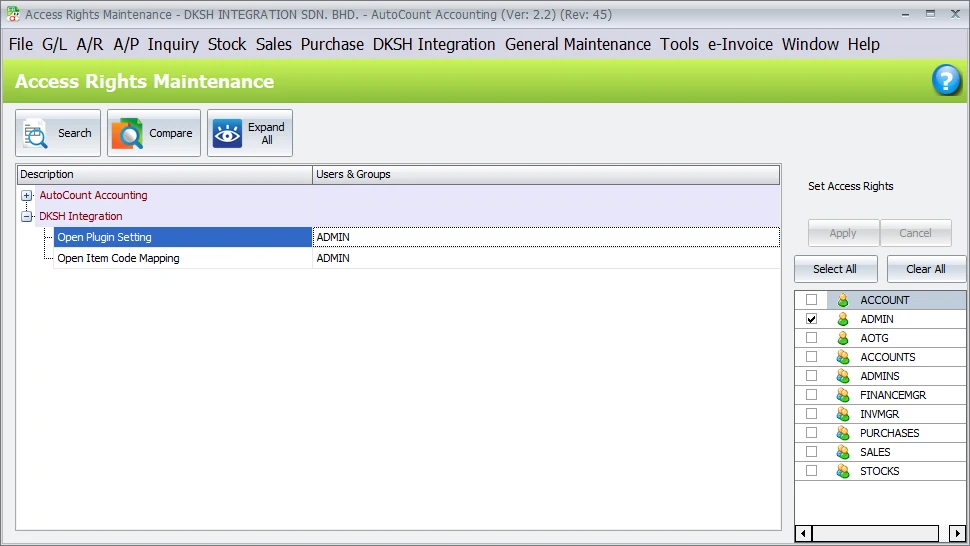This screenshot has width=970, height=546.
Task: Click the user list scroll right arrow
Action: 958,533
